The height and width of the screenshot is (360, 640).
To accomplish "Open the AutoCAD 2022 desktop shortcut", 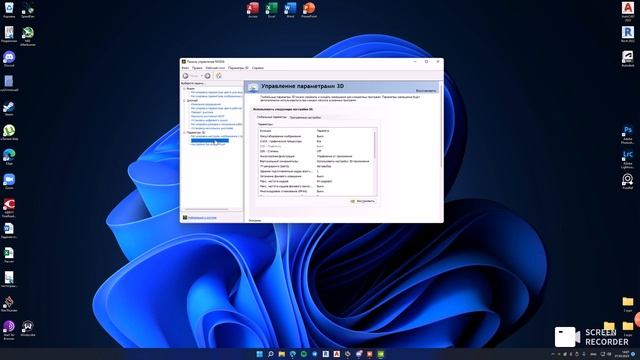I will point(628,11).
